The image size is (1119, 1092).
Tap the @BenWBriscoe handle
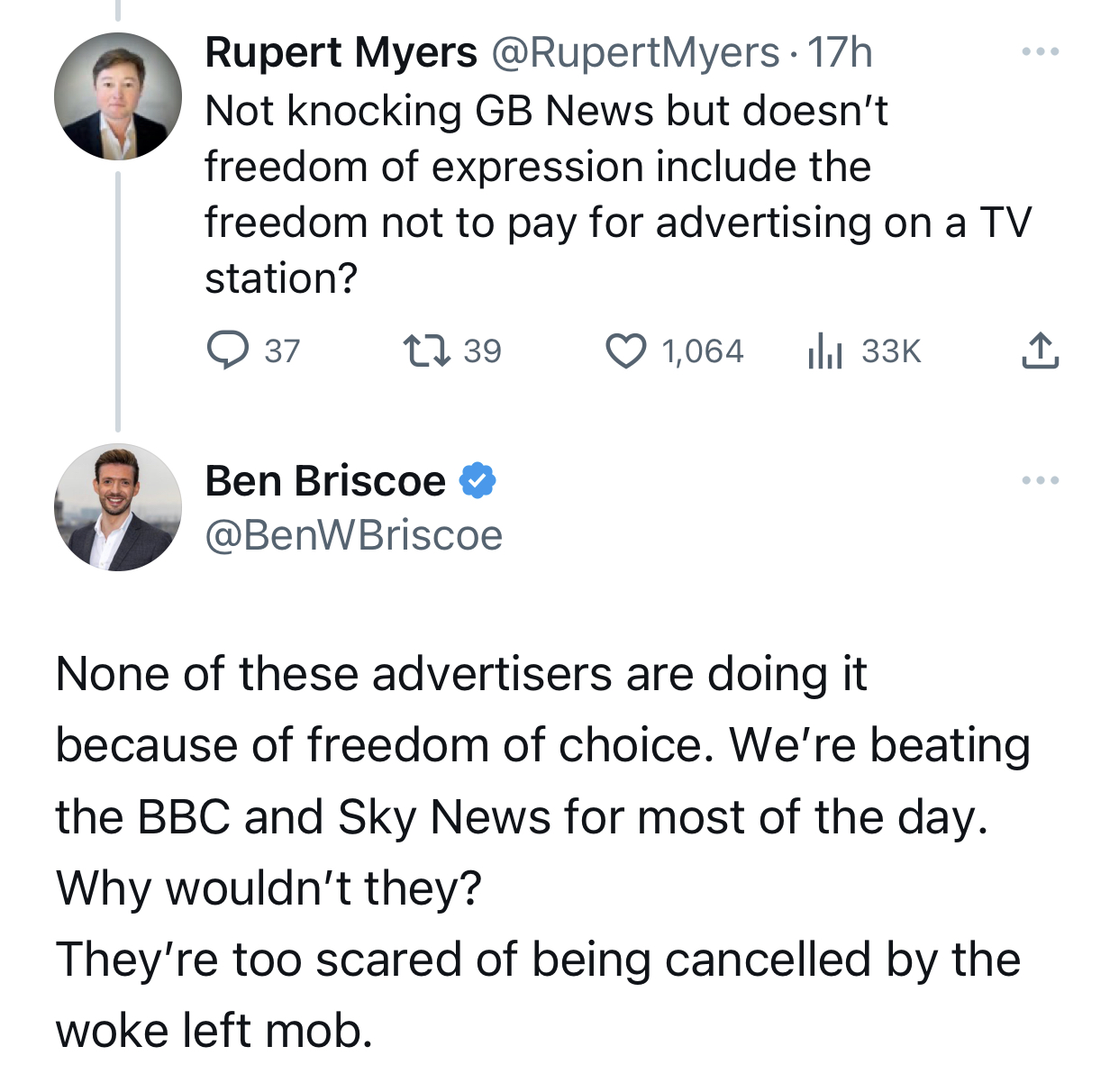[353, 535]
